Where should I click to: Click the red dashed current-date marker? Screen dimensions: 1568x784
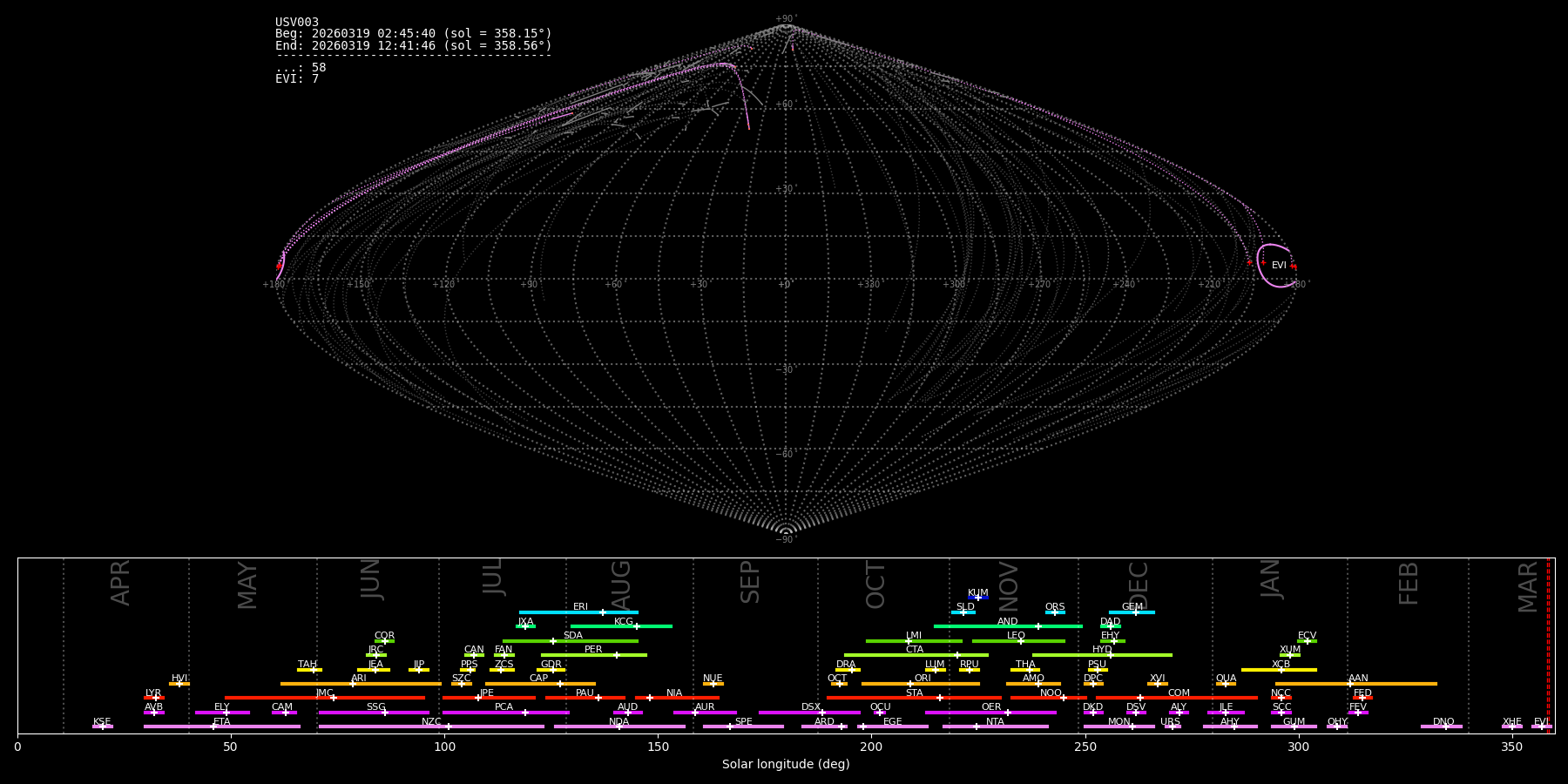pos(1548,645)
